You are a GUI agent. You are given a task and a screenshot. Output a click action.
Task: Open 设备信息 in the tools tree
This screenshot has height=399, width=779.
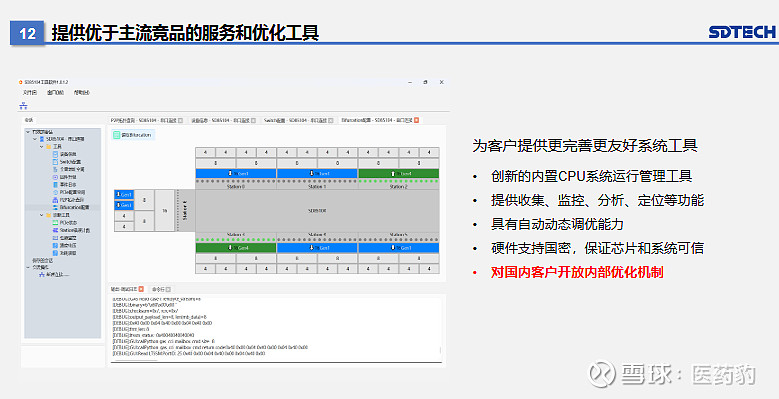[68, 155]
